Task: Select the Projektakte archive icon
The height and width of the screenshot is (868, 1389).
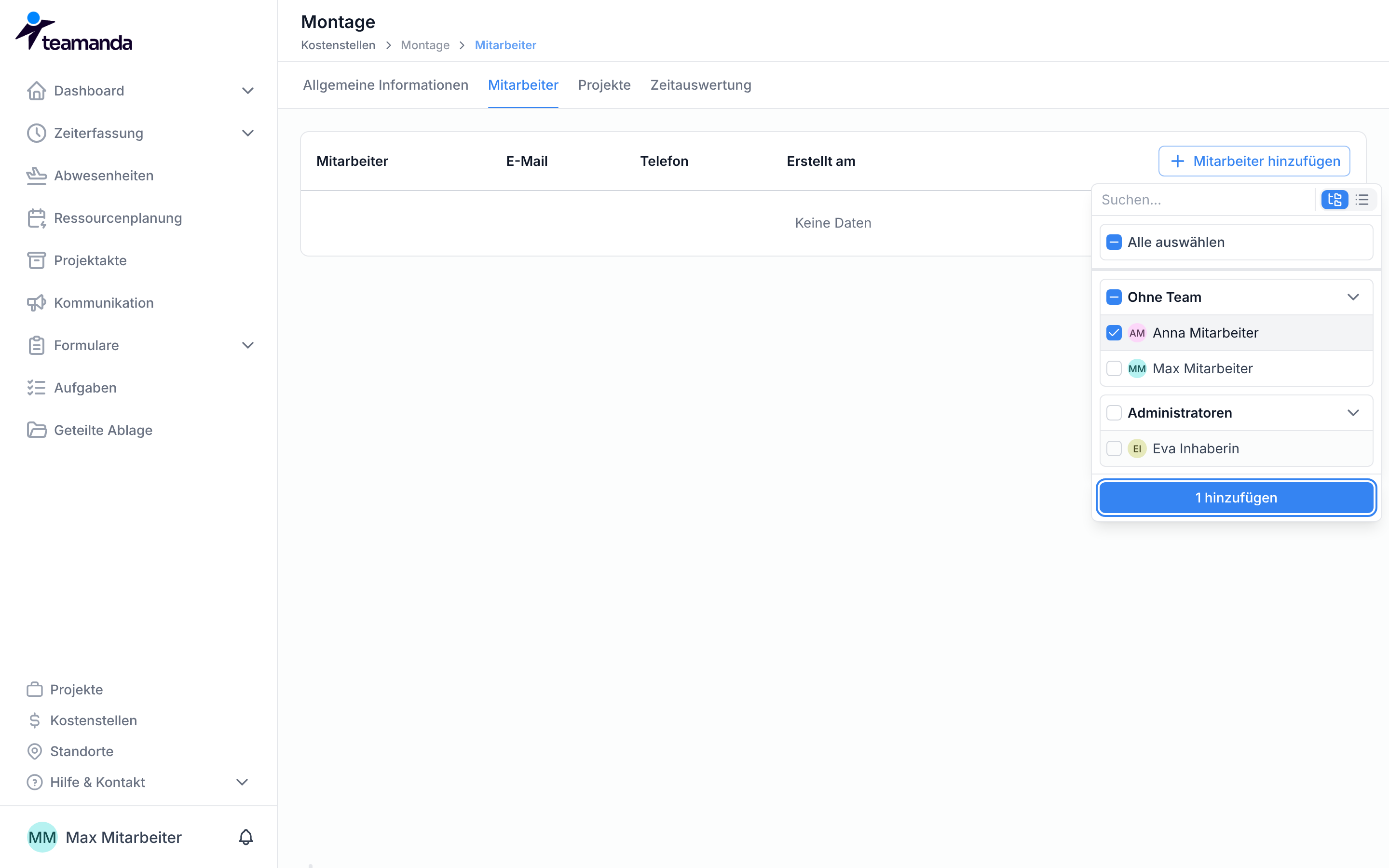Action: pos(36,260)
